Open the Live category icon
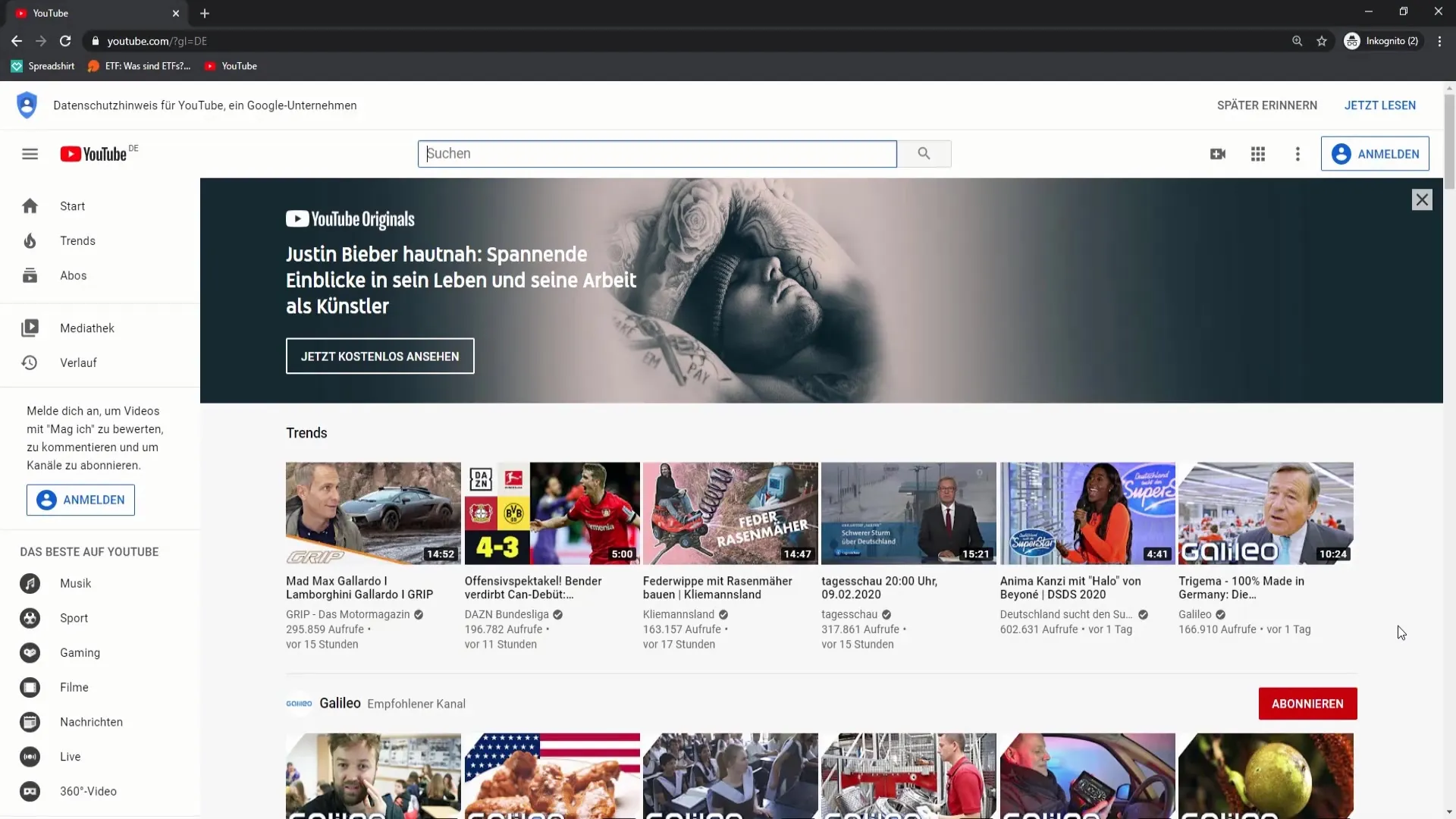 (x=30, y=757)
